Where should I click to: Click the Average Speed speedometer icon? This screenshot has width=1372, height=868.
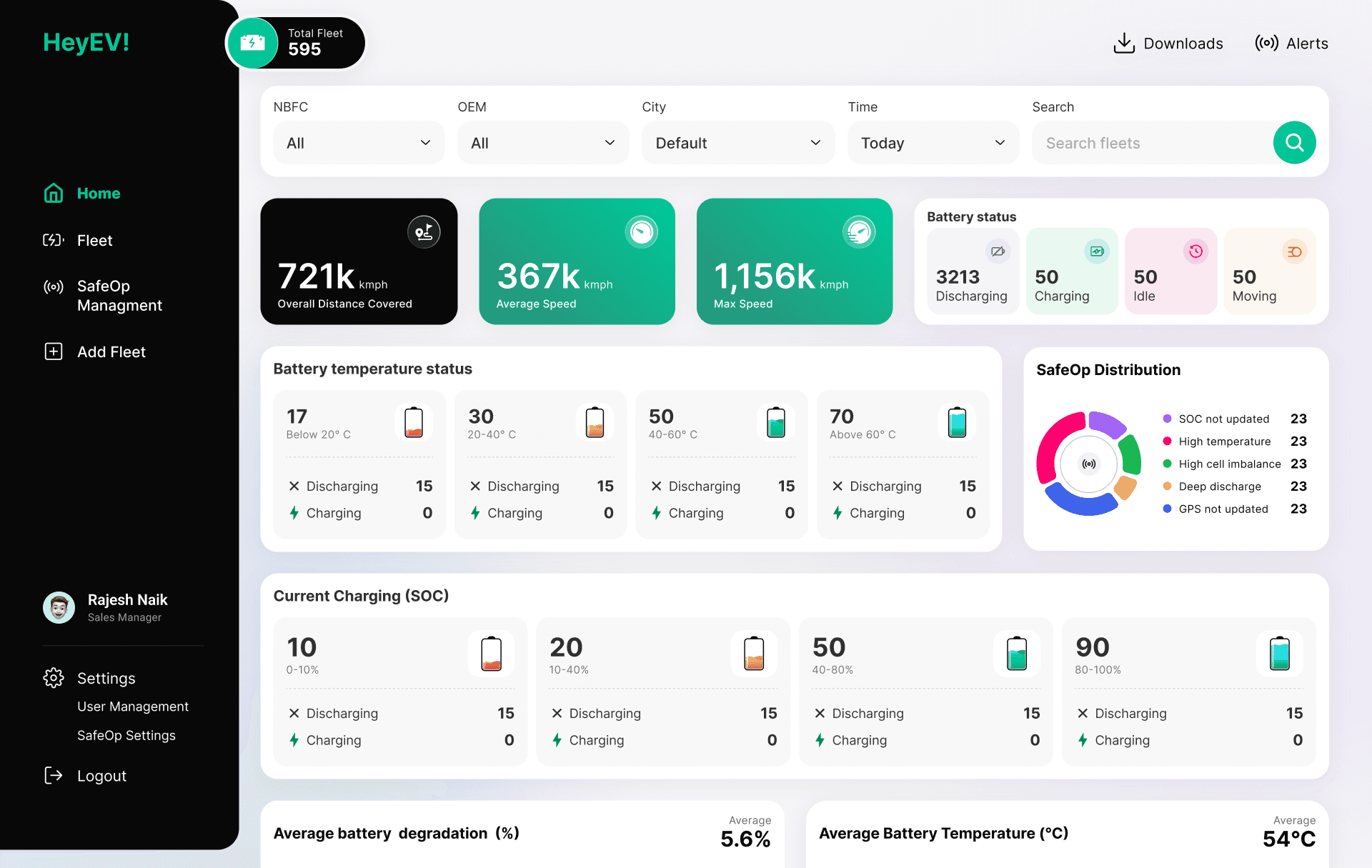642,232
